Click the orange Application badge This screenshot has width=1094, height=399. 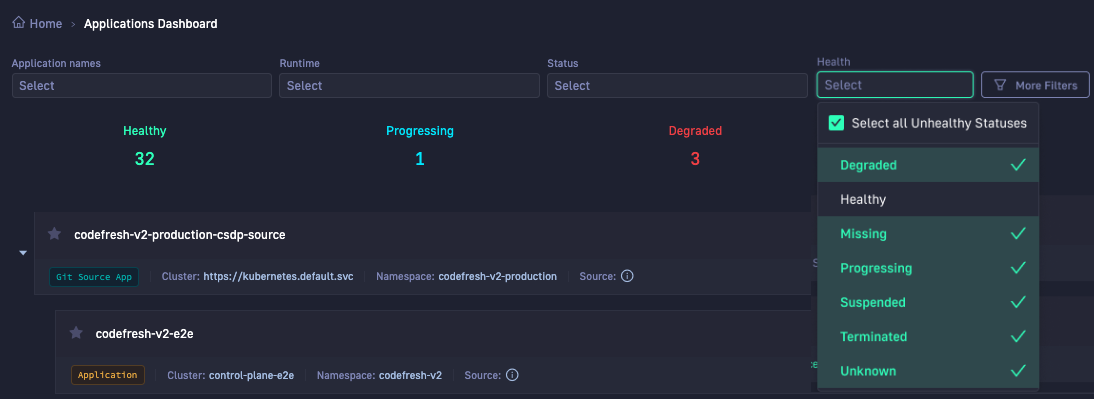(107, 375)
